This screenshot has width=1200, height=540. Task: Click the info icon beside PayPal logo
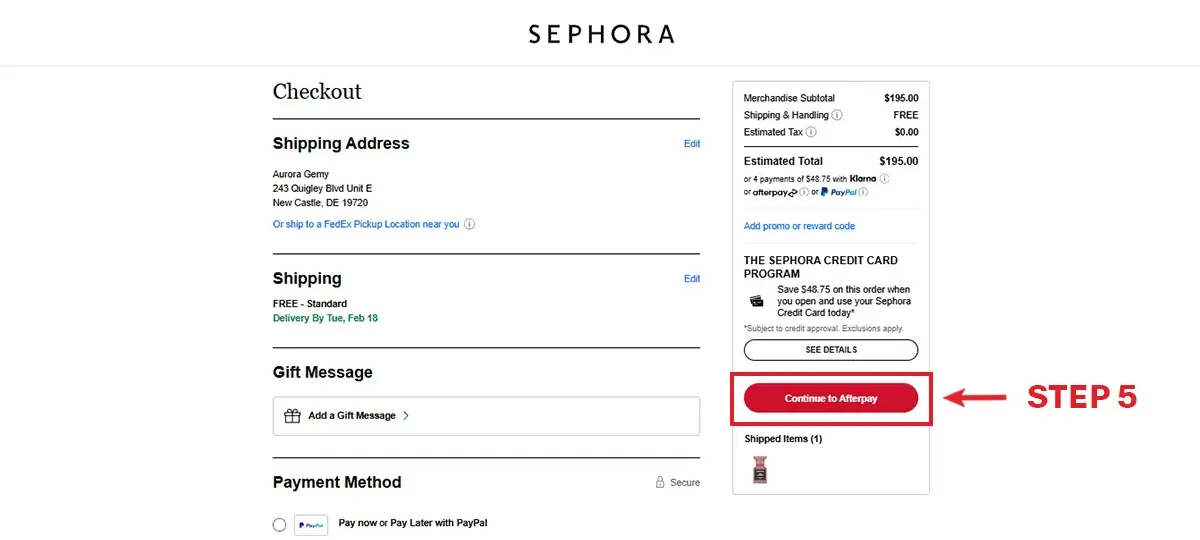click(862, 192)
